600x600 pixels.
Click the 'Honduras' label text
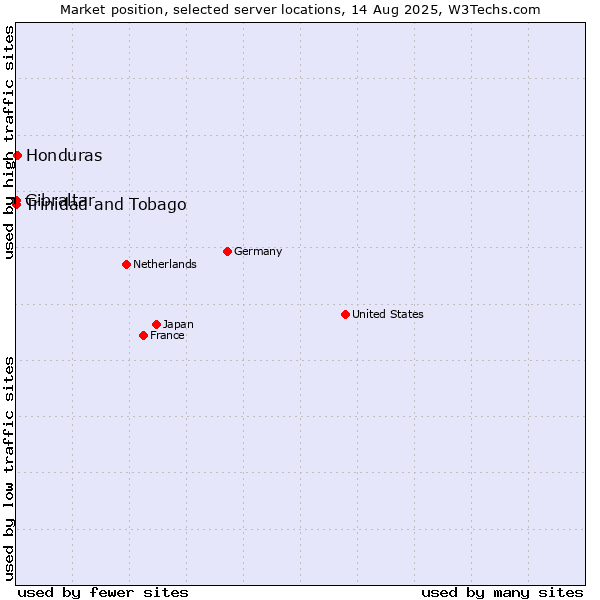coord(64,155)
